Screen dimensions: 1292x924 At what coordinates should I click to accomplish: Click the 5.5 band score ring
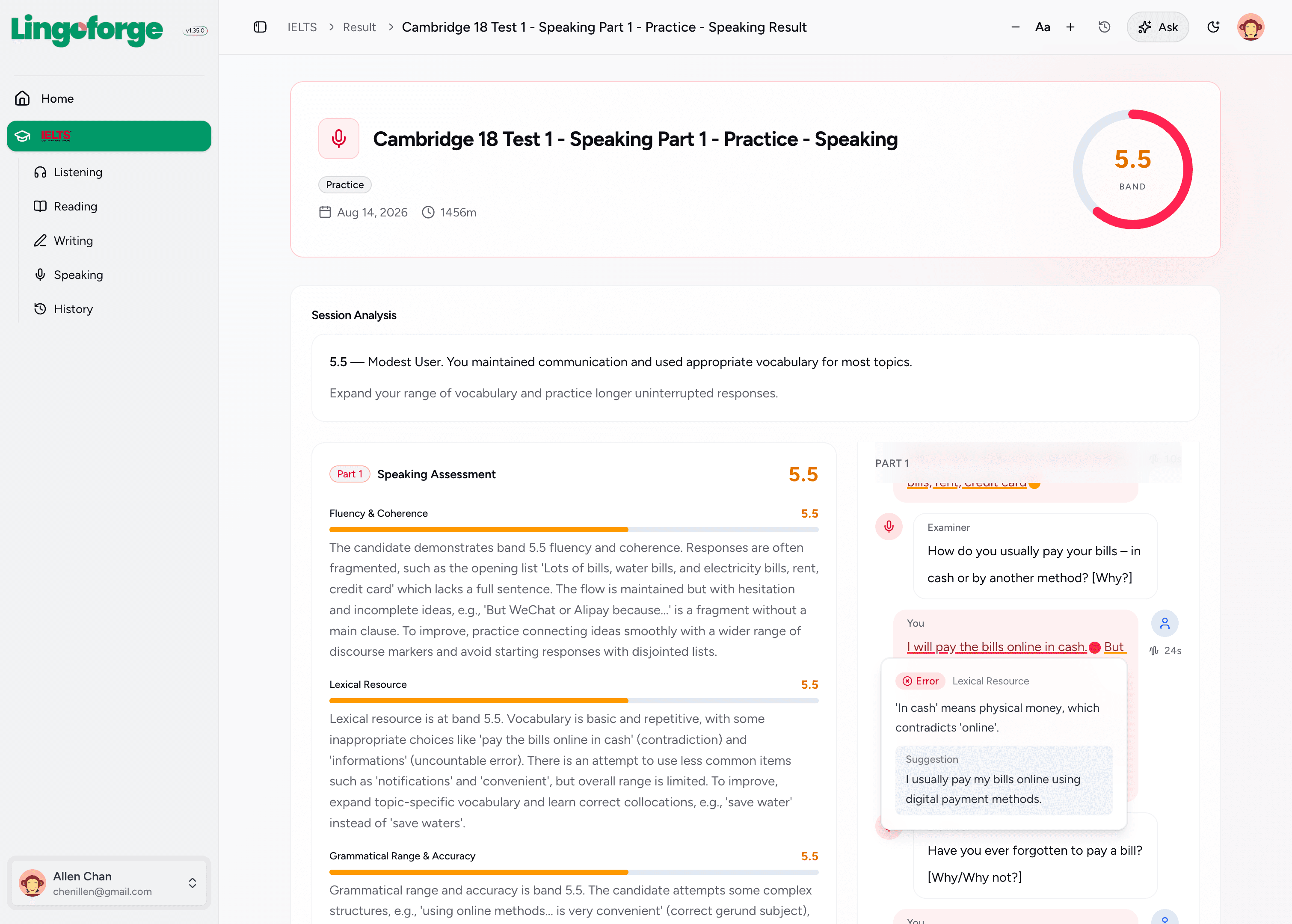(1132, 169)
